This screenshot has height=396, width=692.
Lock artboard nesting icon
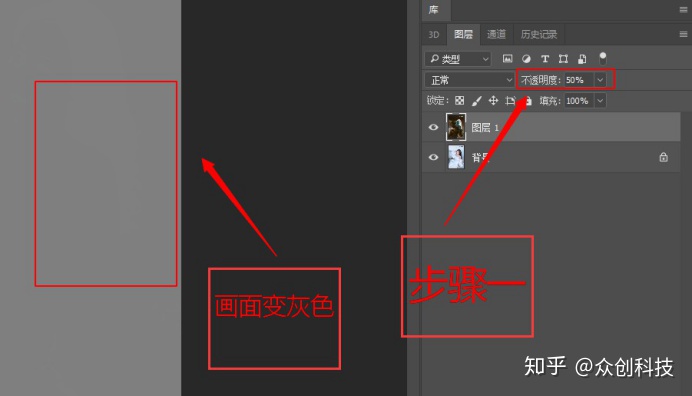pyautogui.click(x=510, y=101)
